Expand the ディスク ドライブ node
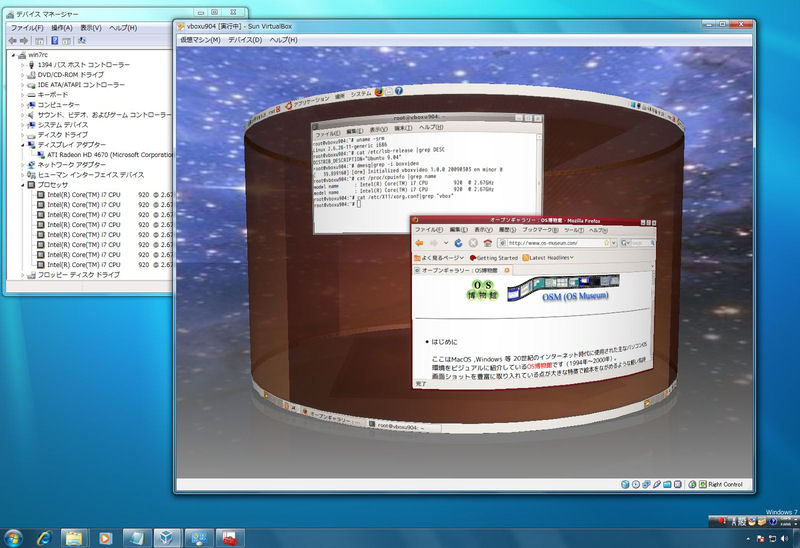Image resolution: width=800 pixels, height=548 pixels. (22, 135)
